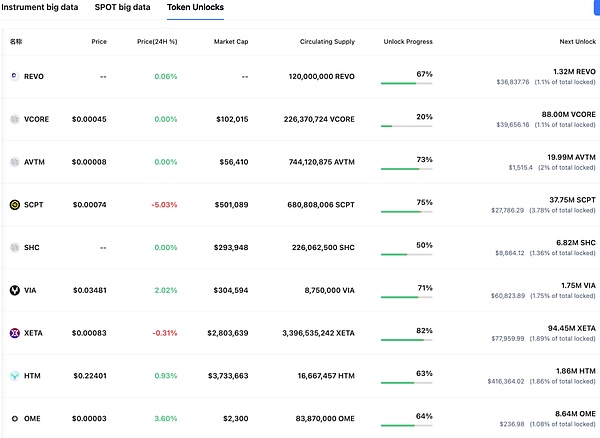600x438 pixels.
Task: Click the HTM token icon
Action: (x=14, y=376)
